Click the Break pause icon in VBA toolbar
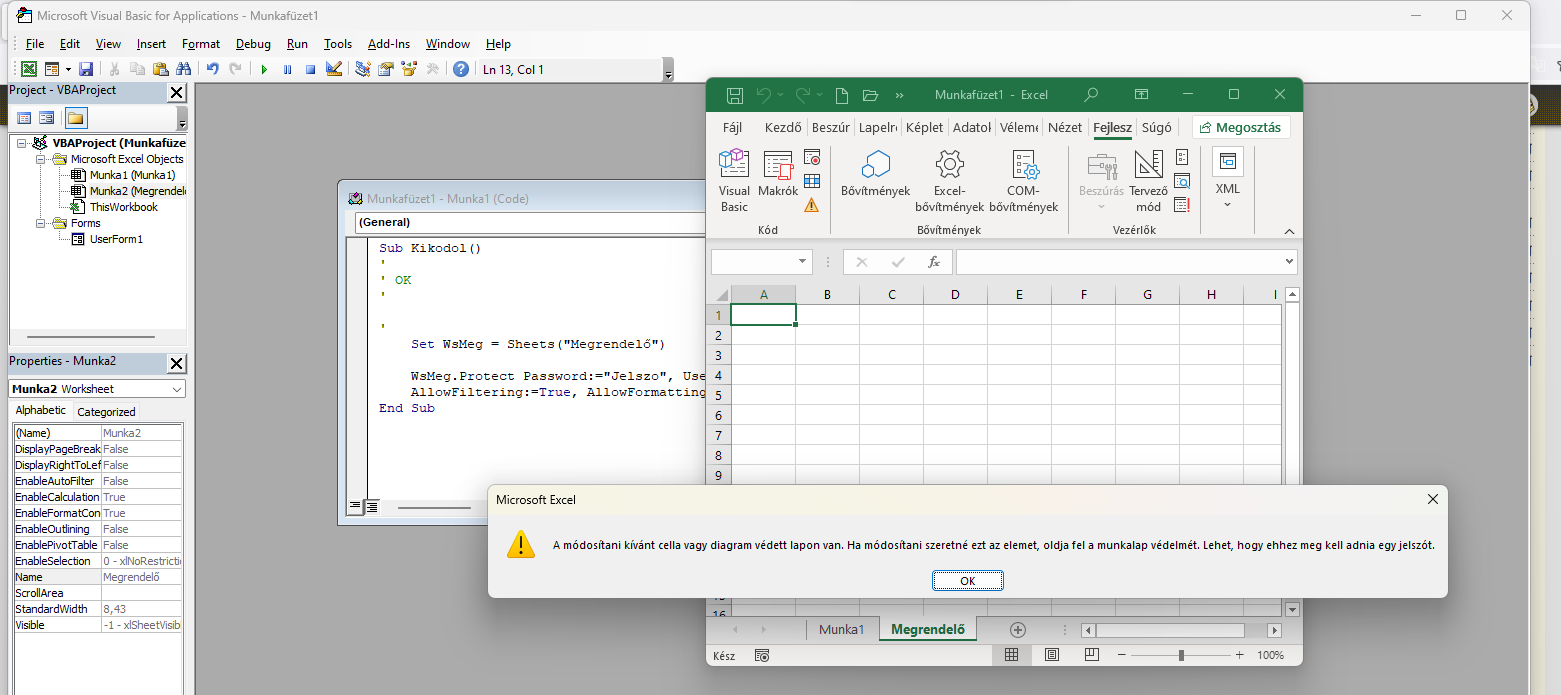This screenshot has width=1561, height=695. point(288,69)
